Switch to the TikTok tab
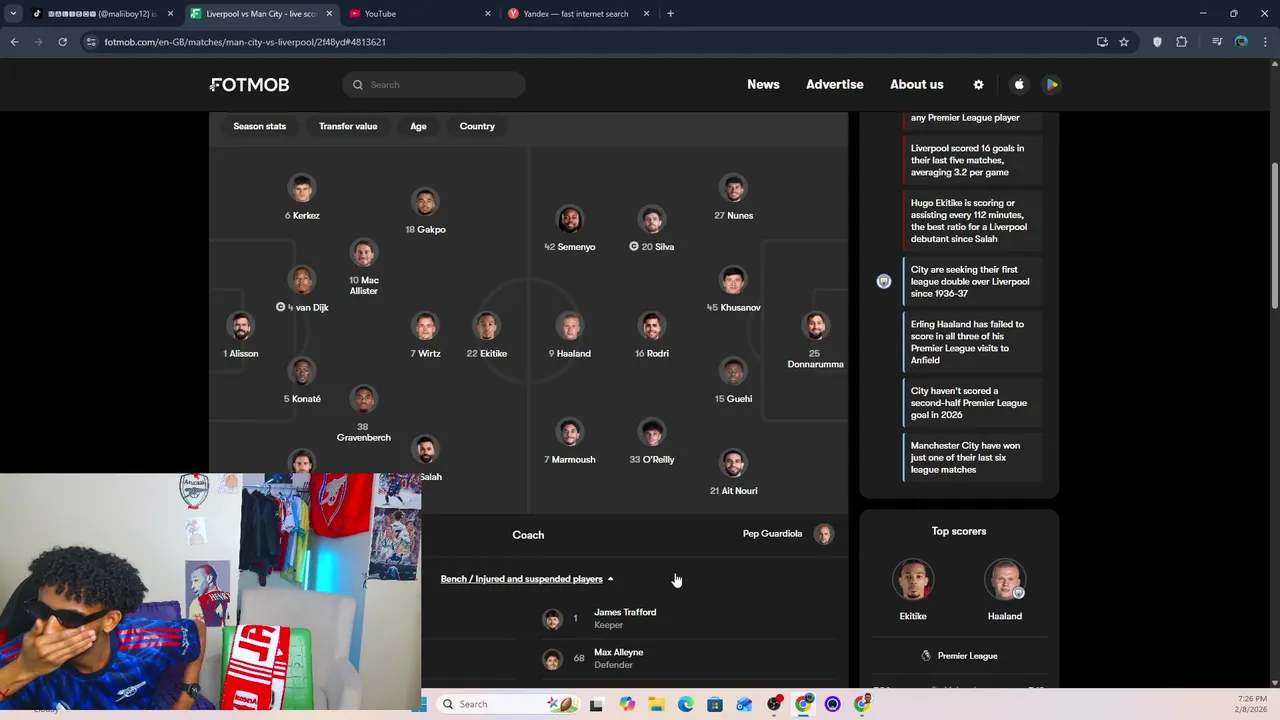 coord(101,14)
